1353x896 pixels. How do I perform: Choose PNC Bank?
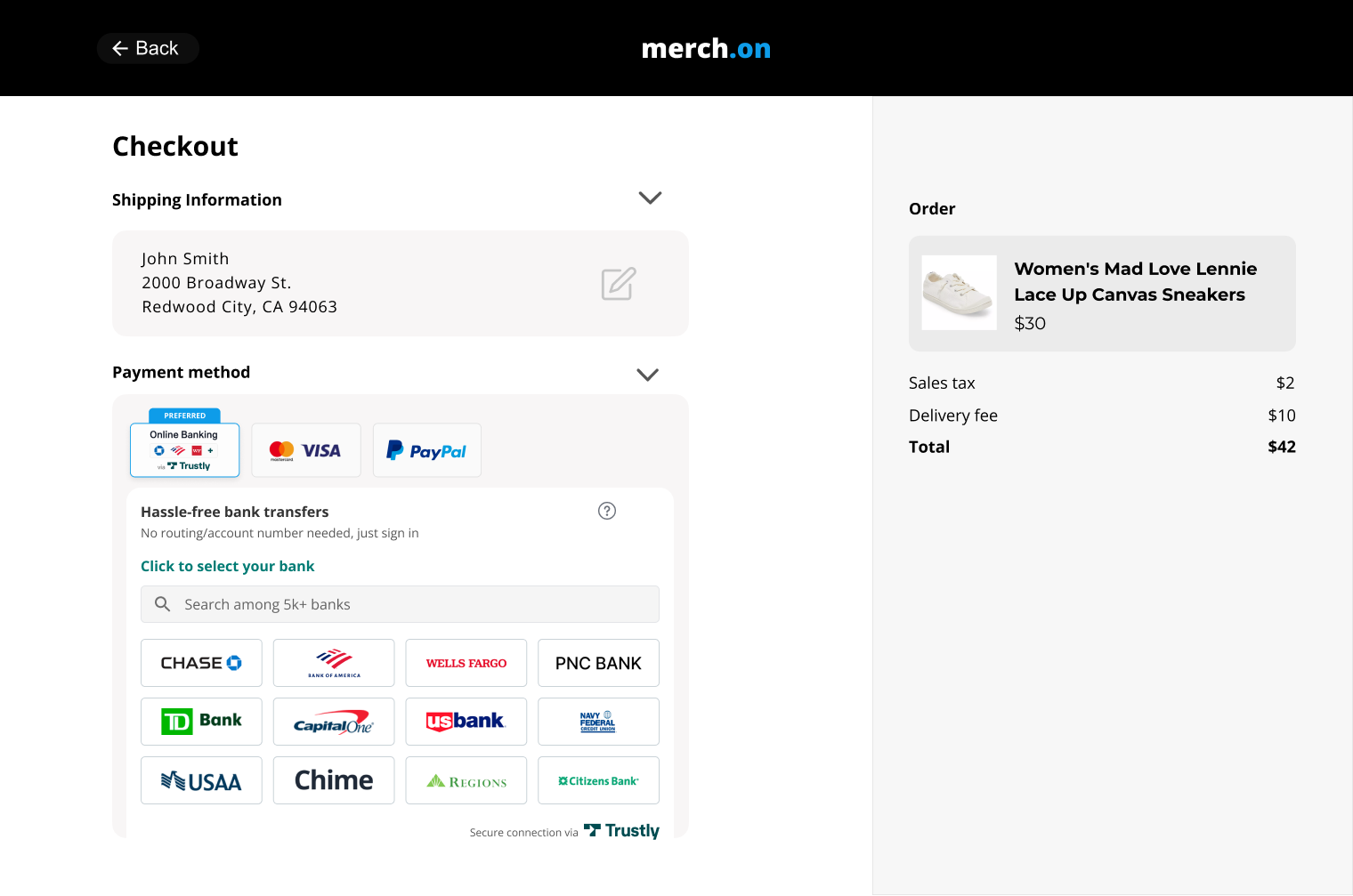(598, 663)
